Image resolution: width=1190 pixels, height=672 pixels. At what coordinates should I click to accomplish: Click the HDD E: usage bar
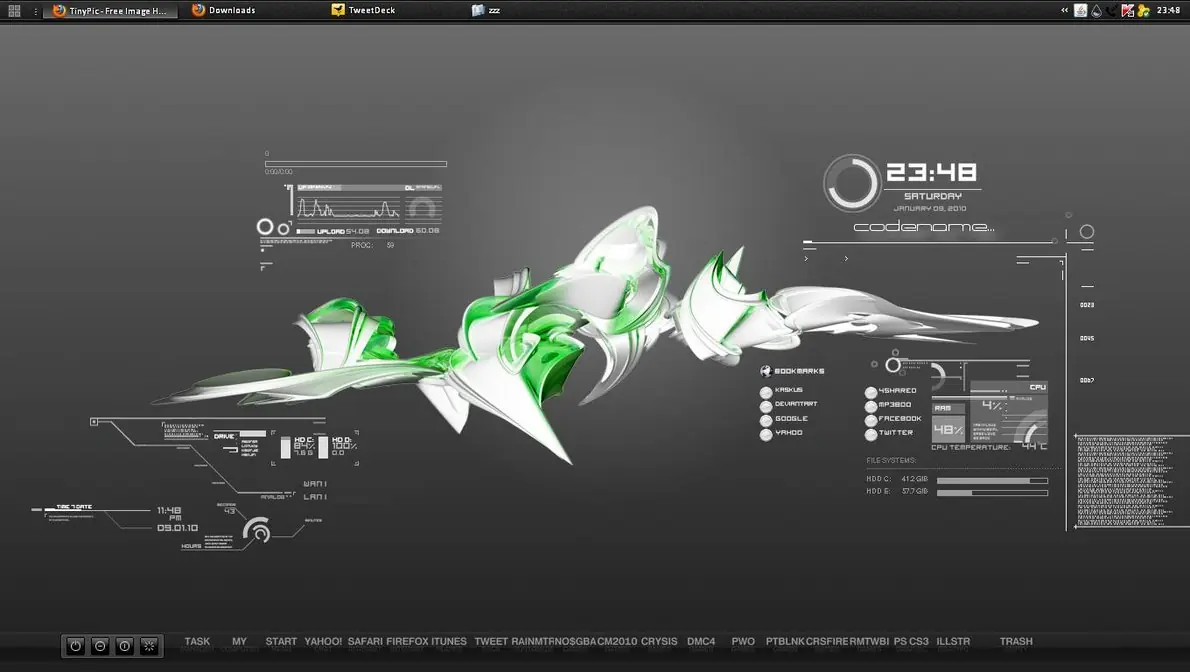992,493
